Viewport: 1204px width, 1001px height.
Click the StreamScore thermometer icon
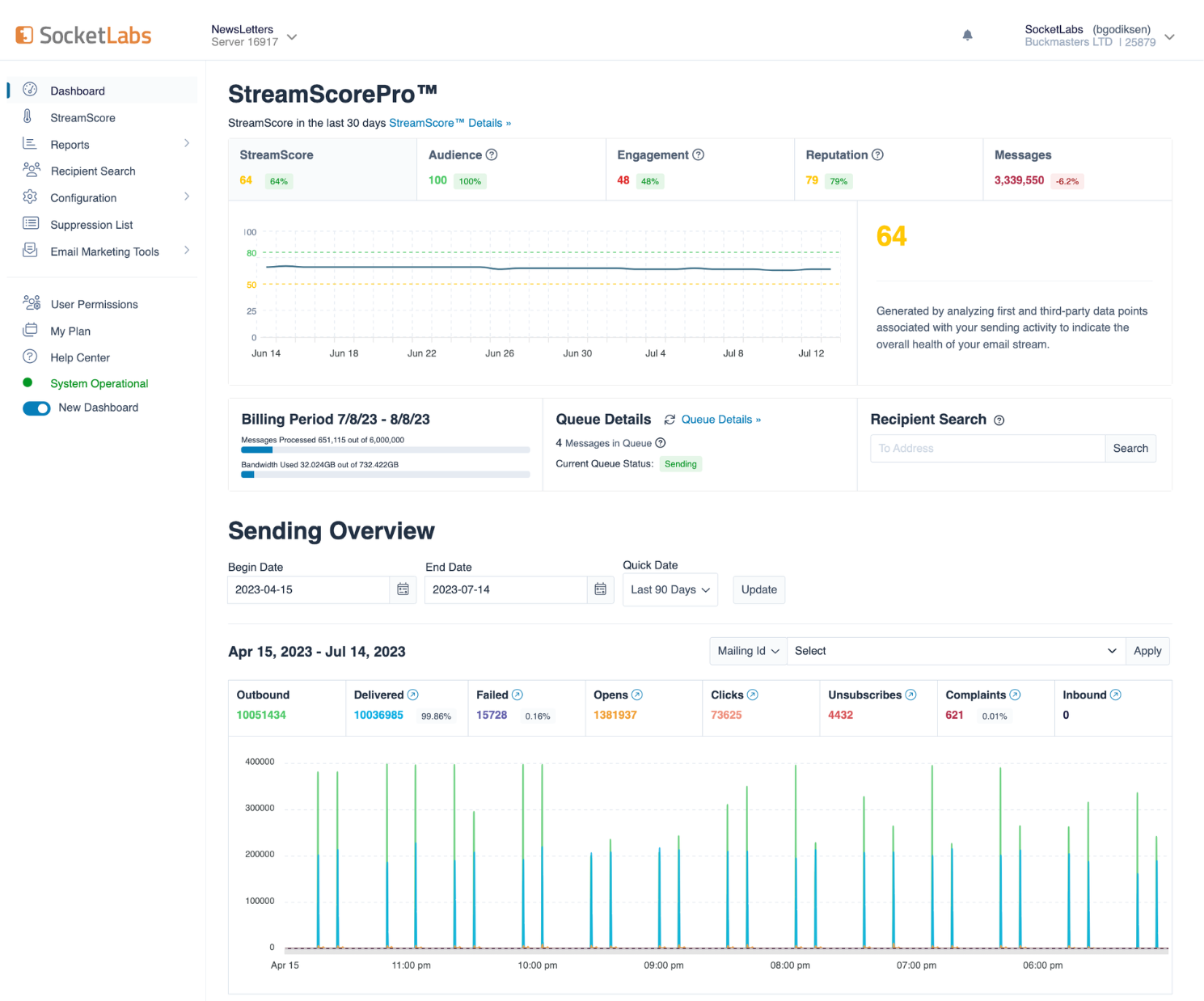tap(27, 116)
